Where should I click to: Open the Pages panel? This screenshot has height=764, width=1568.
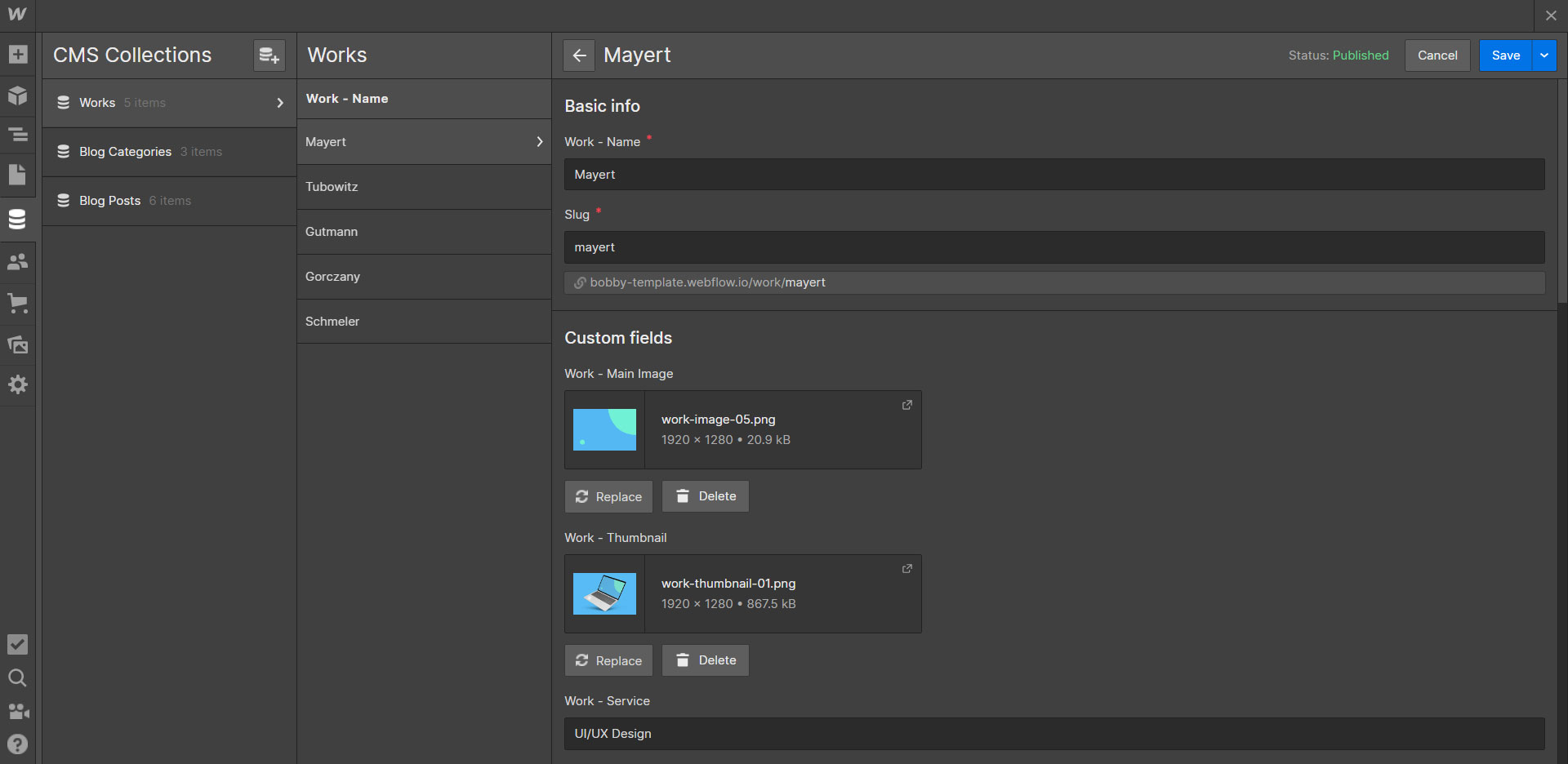17,175
